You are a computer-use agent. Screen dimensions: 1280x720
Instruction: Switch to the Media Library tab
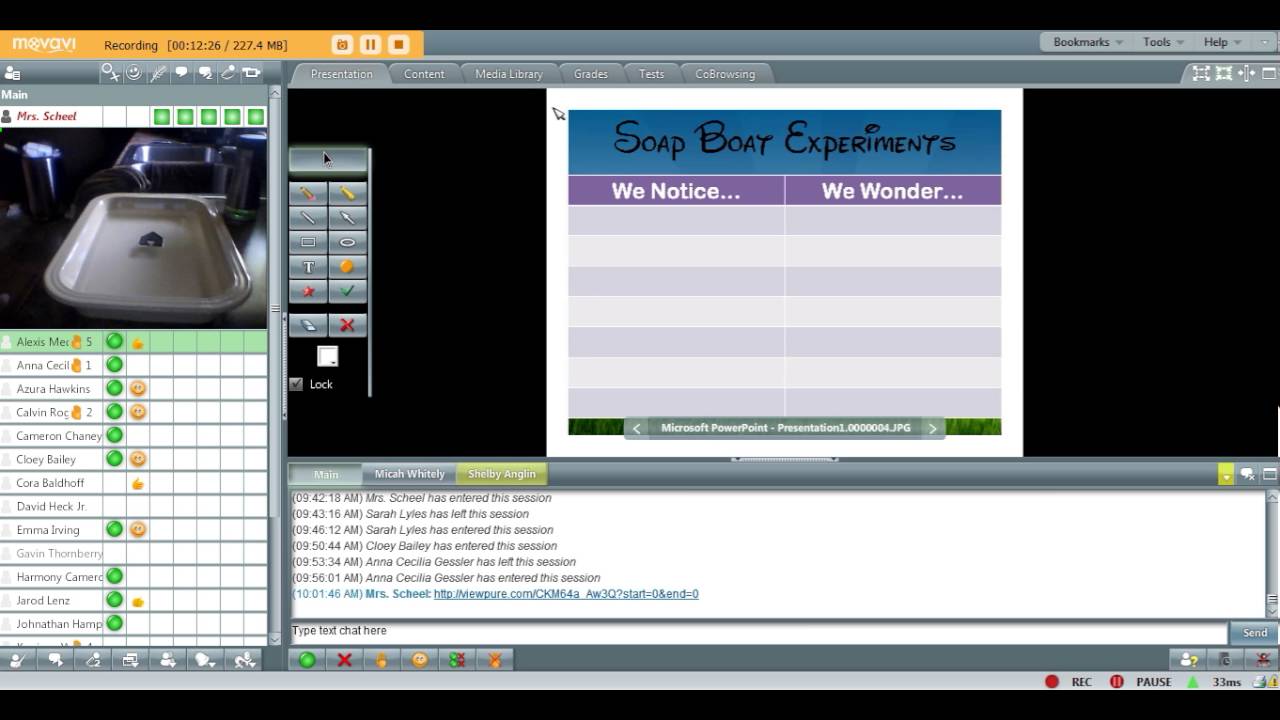pos(509,74)
